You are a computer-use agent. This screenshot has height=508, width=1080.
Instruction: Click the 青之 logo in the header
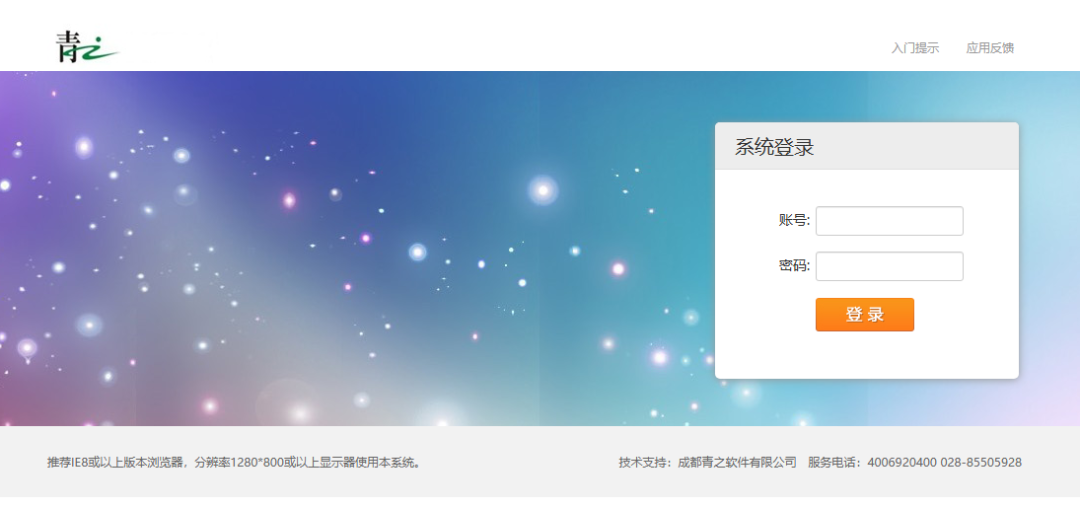[x=87, y=47]
